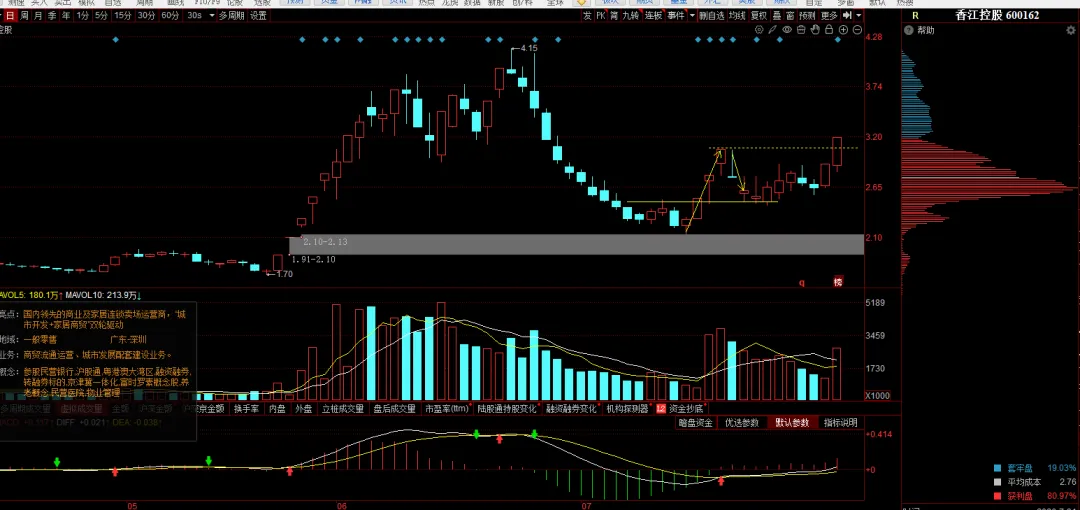The image size is (1080, 510).
Task: Select 市盈率(ttm) indicator tab
Action: pyautogui.click(x=446, y=409)
